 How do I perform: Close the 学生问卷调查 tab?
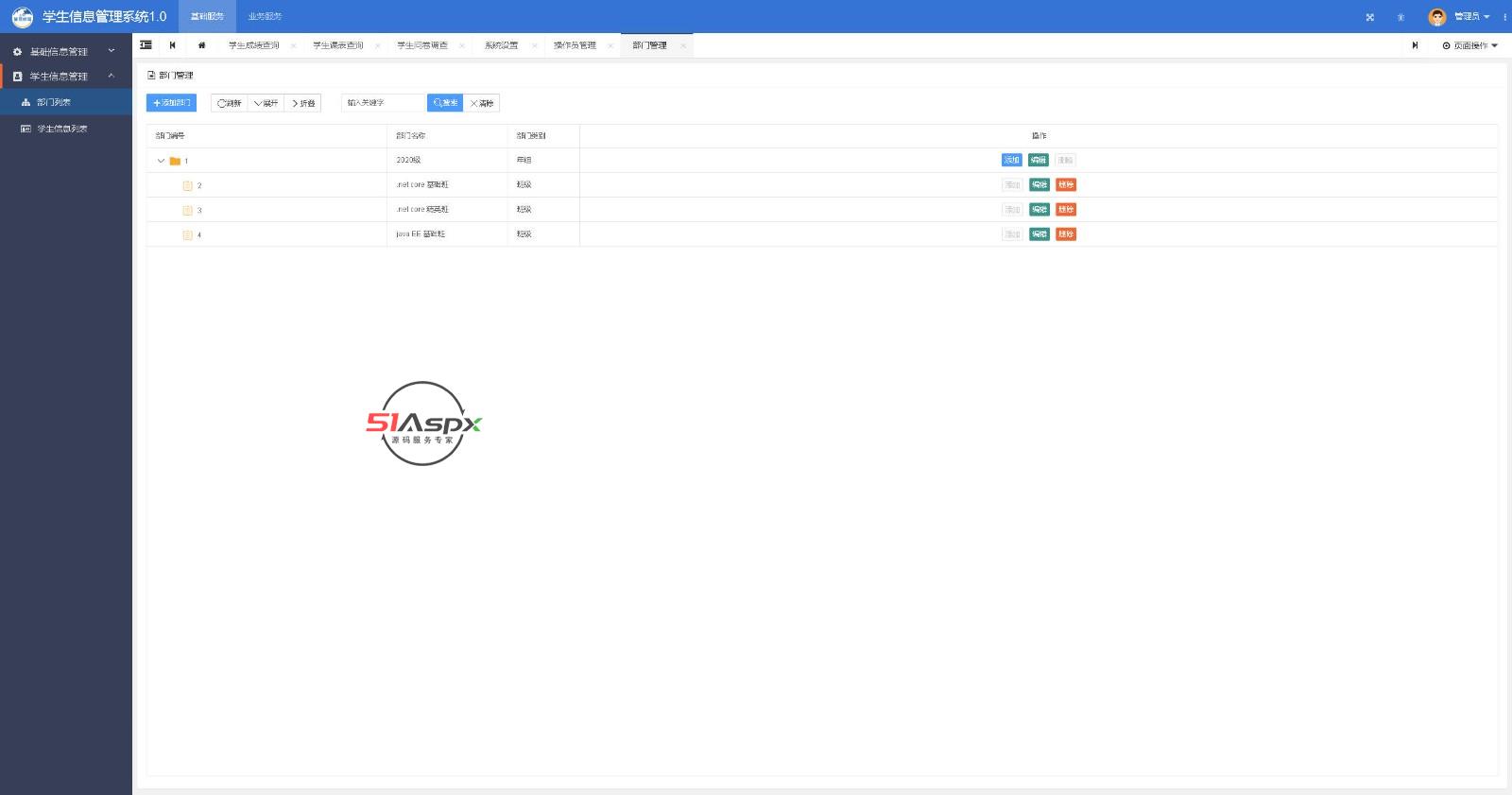[x=462, y=45]
